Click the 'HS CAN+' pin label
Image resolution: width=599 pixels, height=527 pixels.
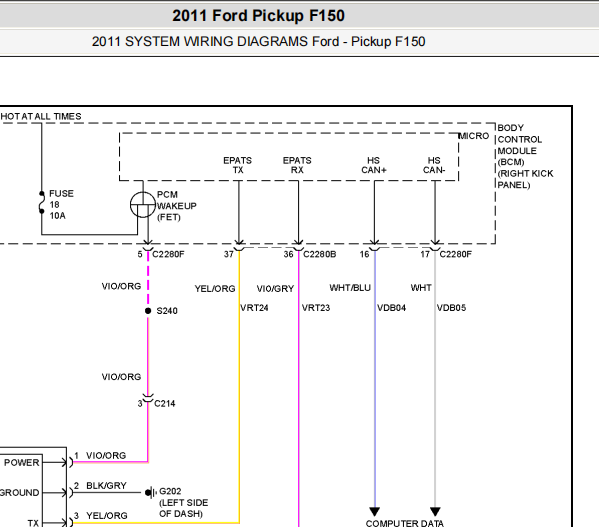[x=374, y=165]
